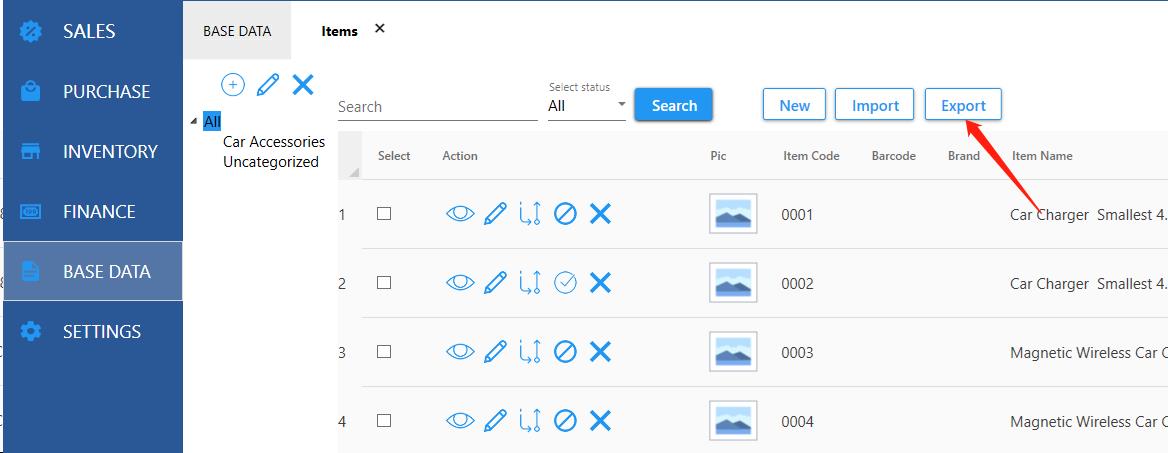
Task: Edit item 0002 with pencil icon
Action: (x=495, y=283)
